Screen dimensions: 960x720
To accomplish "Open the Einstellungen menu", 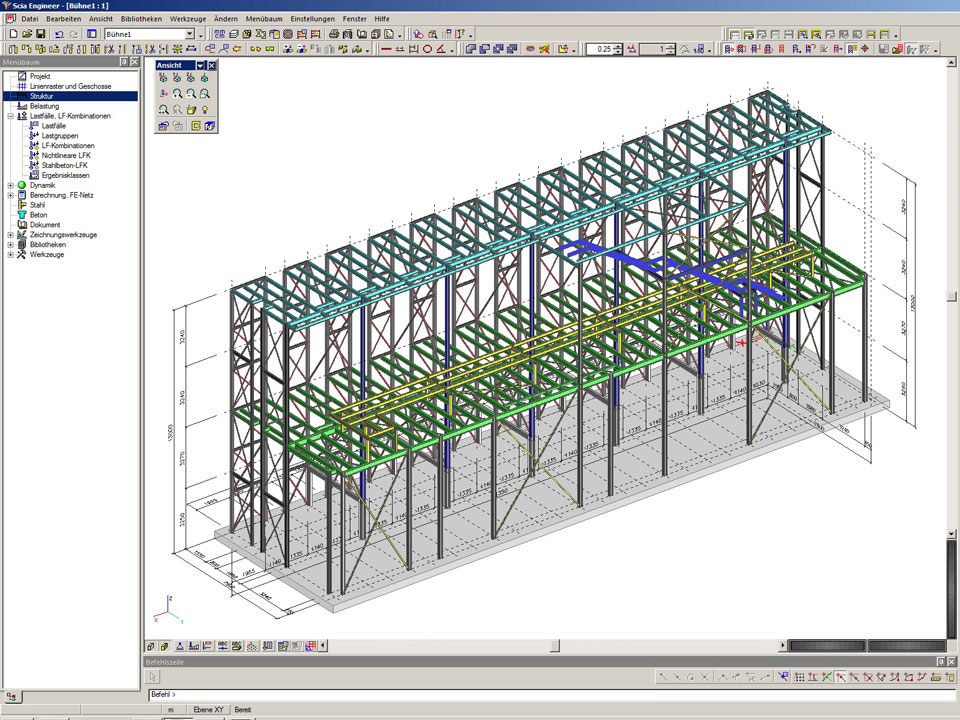I will (313, 19).
